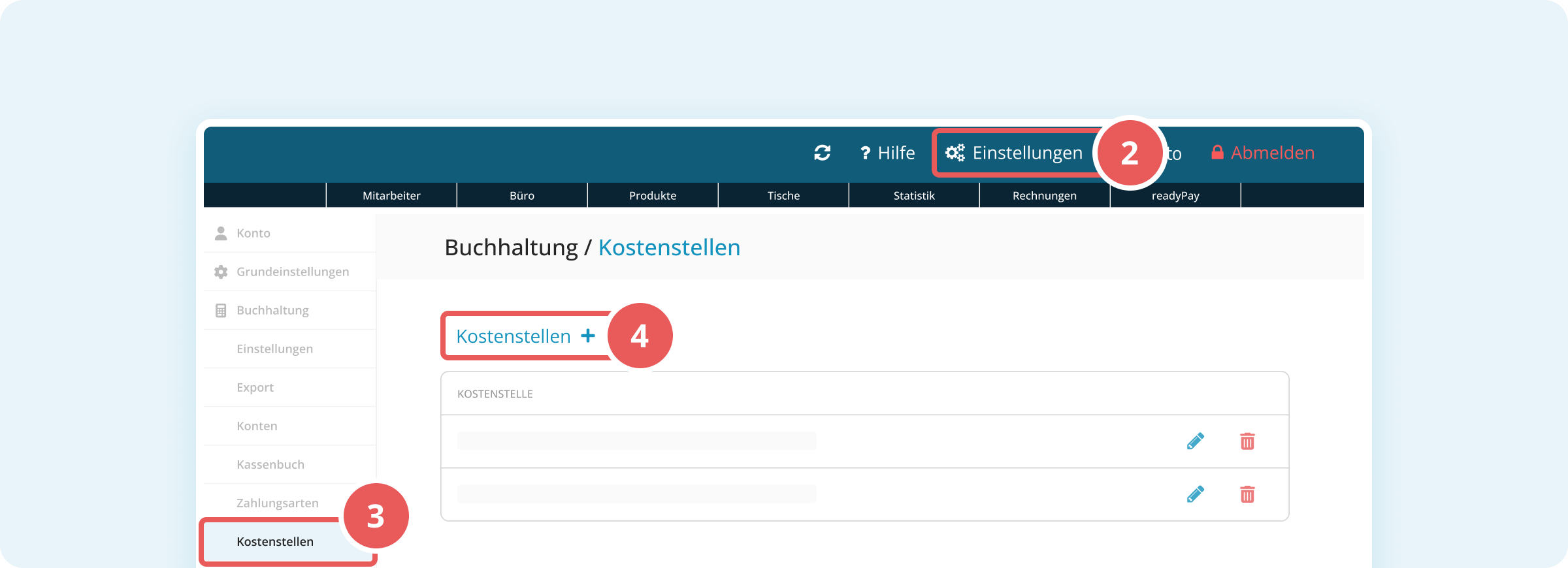The width and height of the screenshot is (1568, 568).
Task: Select Kassenbuch in the sidebar
Action: [x=270, y=464]
